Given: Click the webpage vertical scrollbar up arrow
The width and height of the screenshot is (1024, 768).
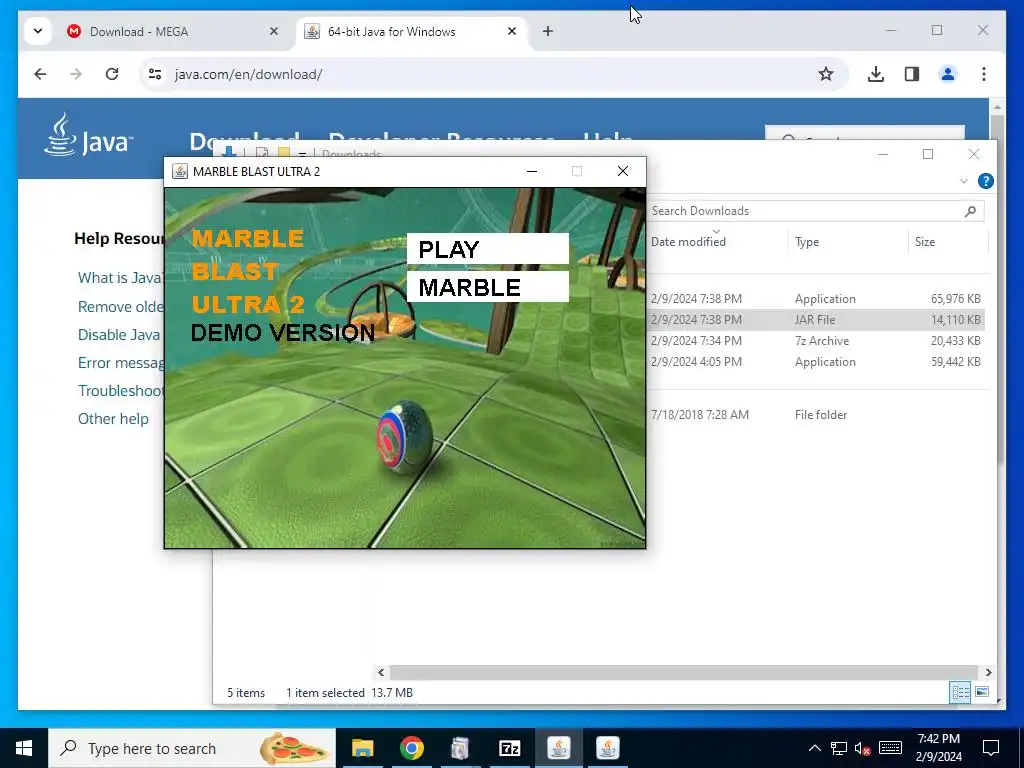Looking at the screenshot, I should click(x=997, y=106).
